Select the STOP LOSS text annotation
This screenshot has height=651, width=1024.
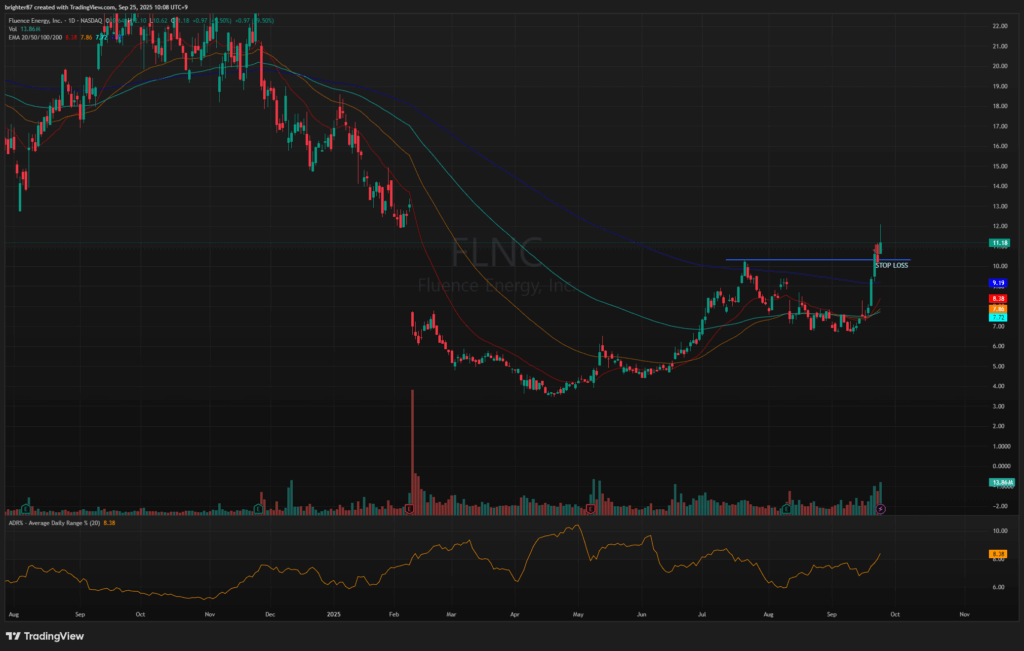pyautogui.click(x=891, y=266)
